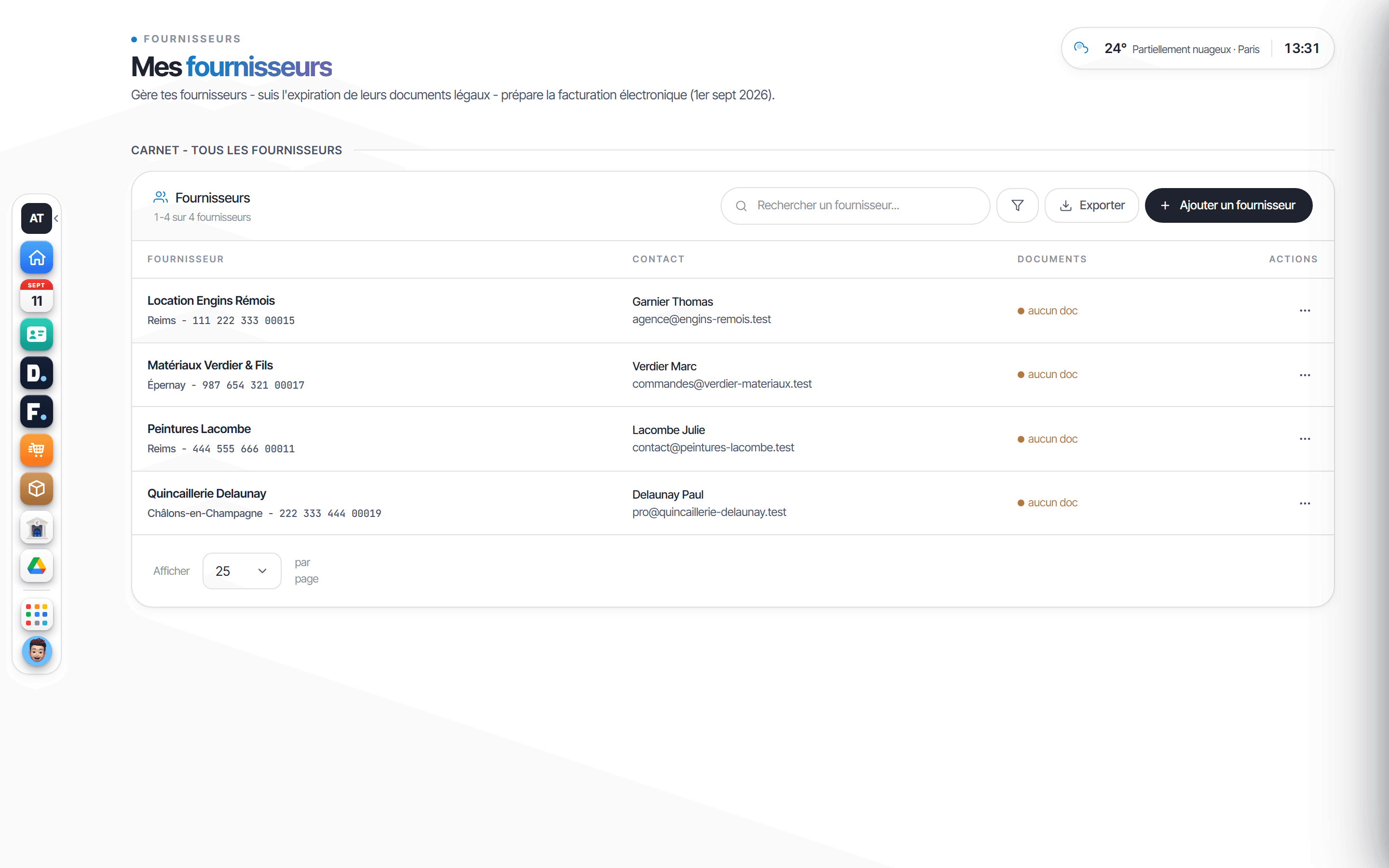Screen dimensions: 1389x868
Task: Open actions menu for Quincaillerie Delaunay
Action: (x=1305, y=503)
